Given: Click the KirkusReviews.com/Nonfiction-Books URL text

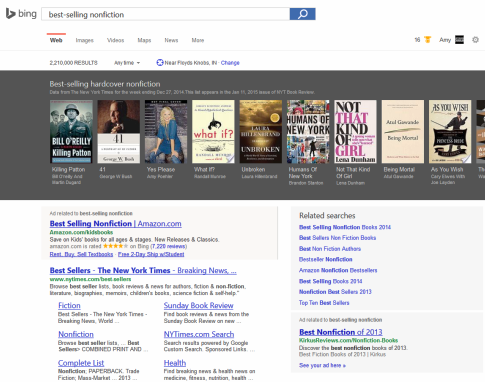Looking at the screenshot, I should (x=348, y=341).
